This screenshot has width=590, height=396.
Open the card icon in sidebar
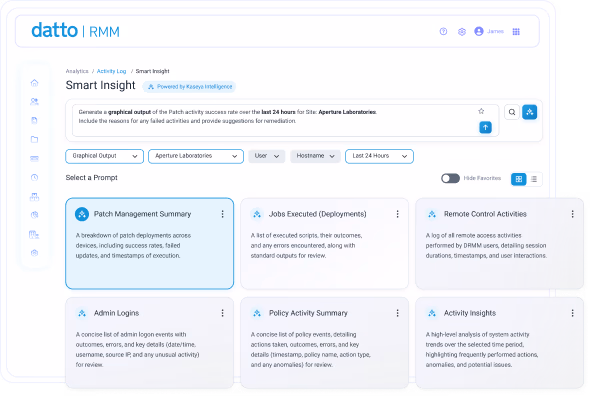coord(34,158)
